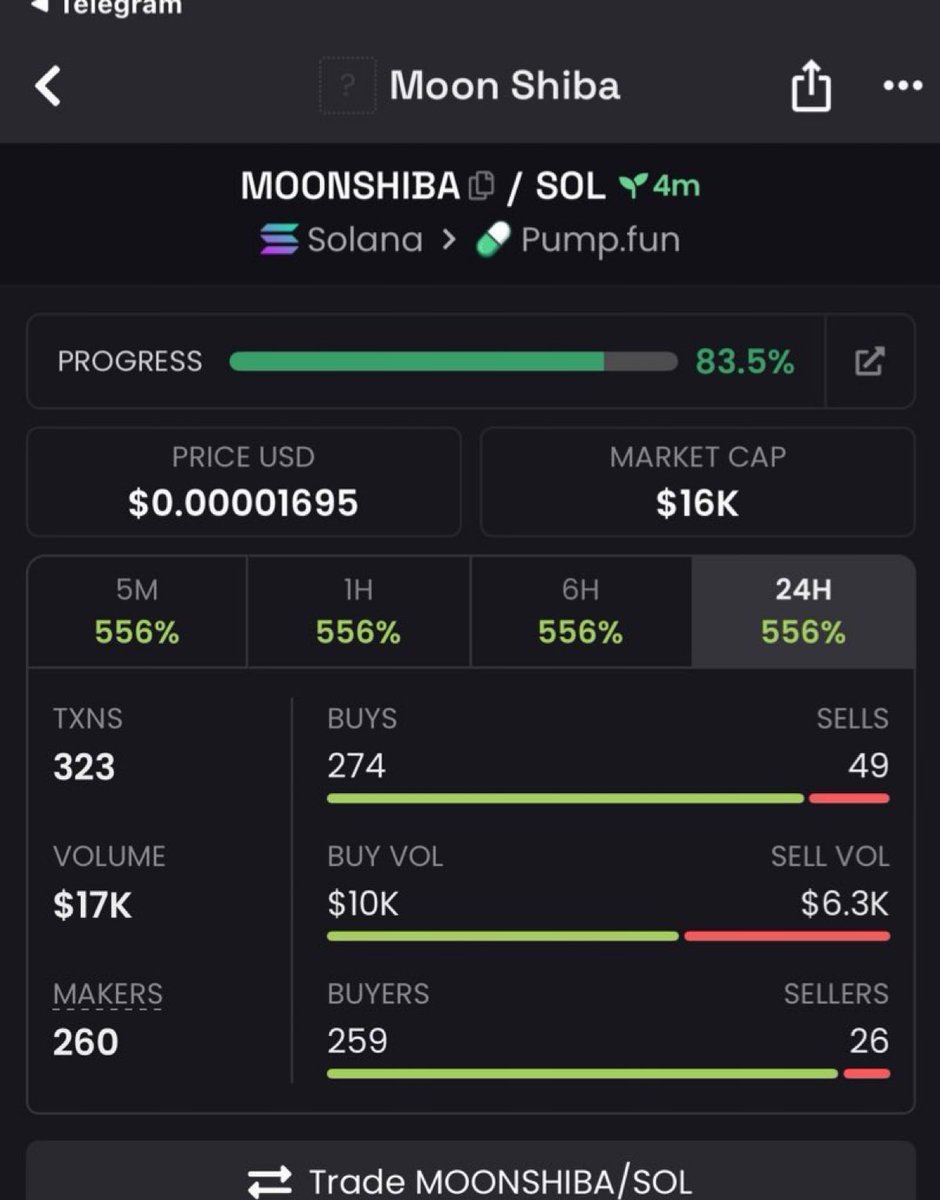Open the share sheet icon
940x1200 pixels.
(x=810, y=87)
